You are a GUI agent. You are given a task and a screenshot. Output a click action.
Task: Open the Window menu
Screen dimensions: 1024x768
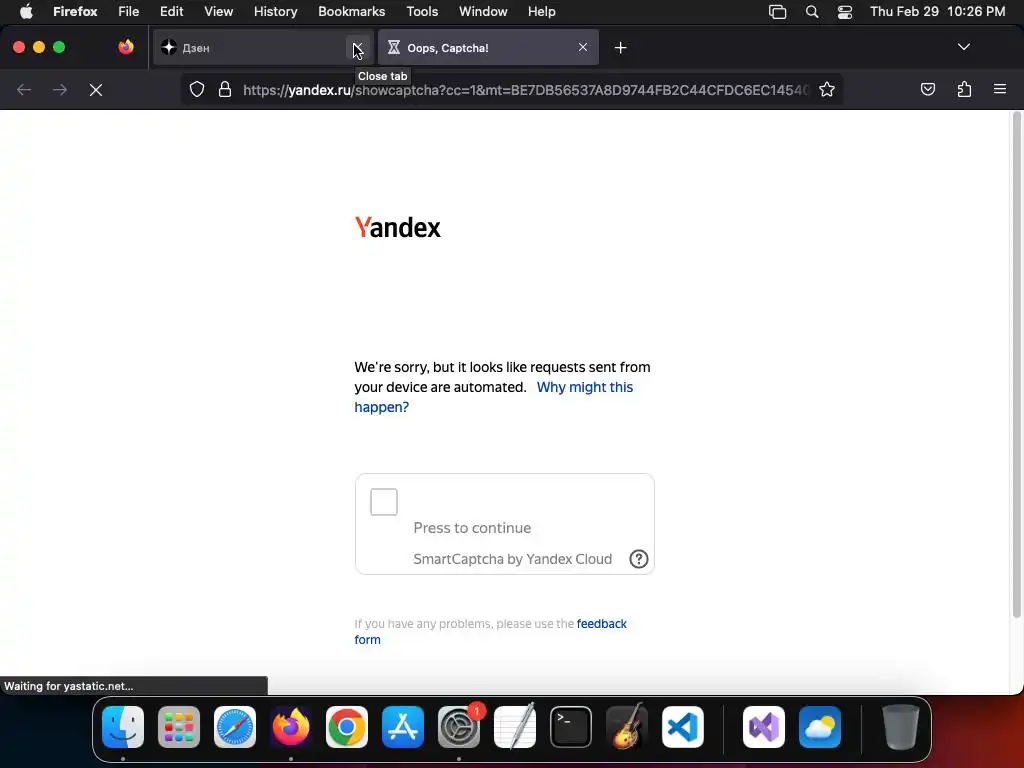[x=483, y=11]
